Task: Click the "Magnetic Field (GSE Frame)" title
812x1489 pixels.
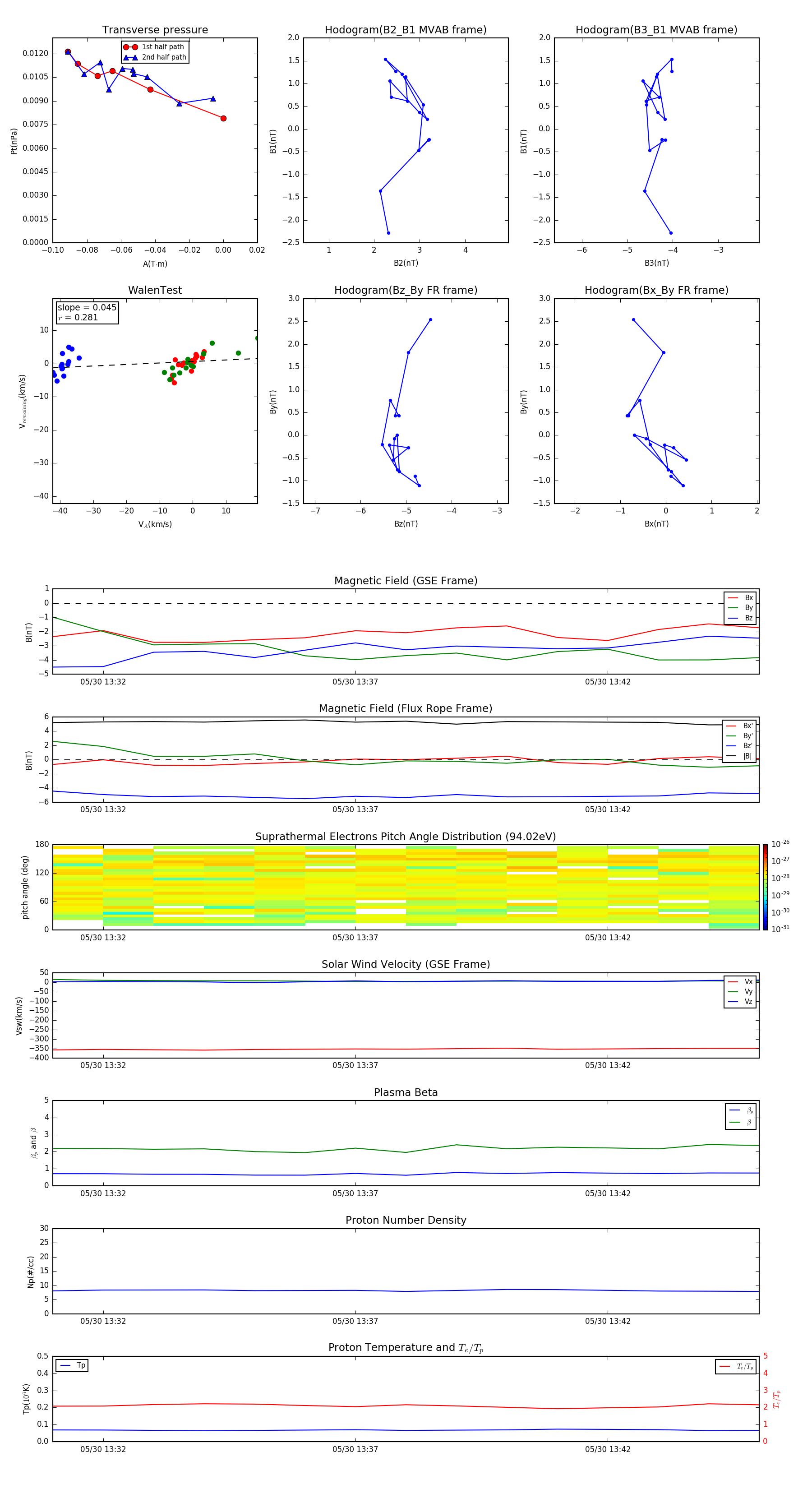Action: tap(406, 581)
